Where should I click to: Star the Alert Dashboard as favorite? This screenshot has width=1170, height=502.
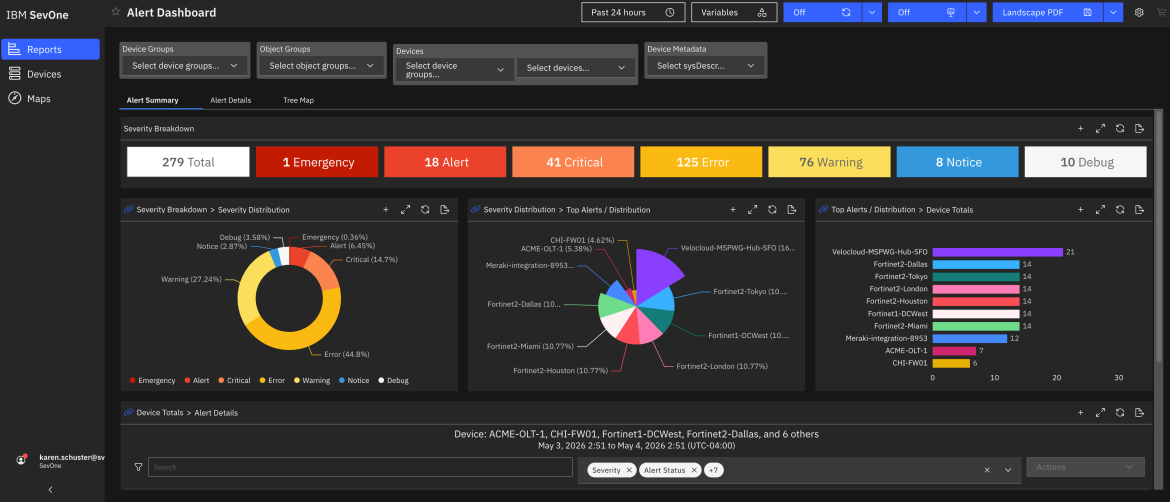pos(115,12)
